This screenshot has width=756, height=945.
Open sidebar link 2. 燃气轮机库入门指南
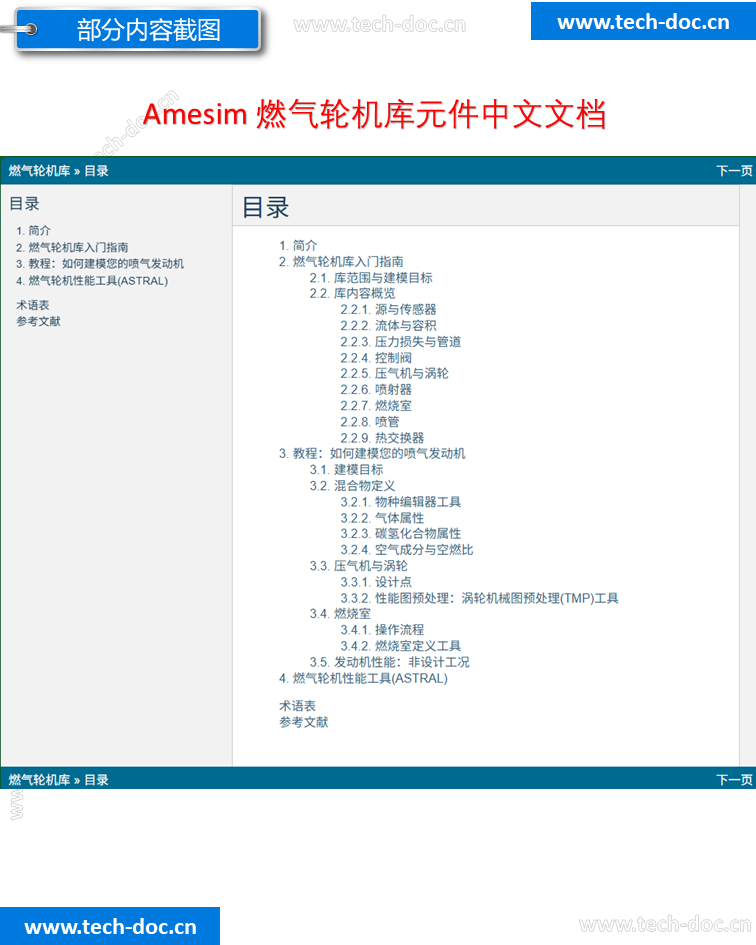[x=72, y=247]
